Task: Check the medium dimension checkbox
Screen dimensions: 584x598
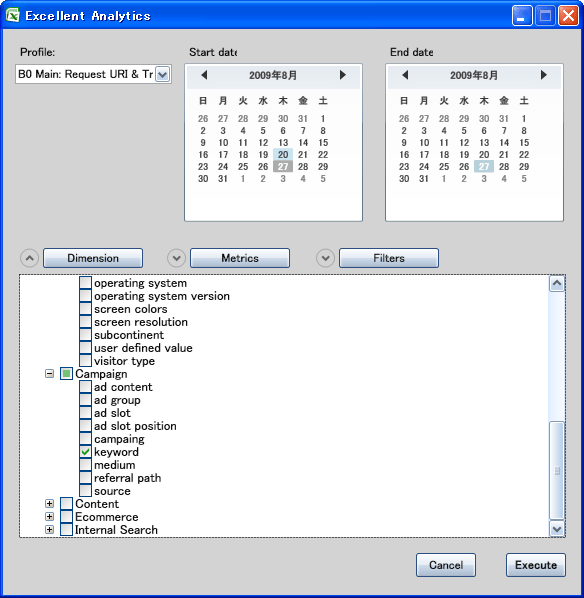Action: (x=85, y=465)
